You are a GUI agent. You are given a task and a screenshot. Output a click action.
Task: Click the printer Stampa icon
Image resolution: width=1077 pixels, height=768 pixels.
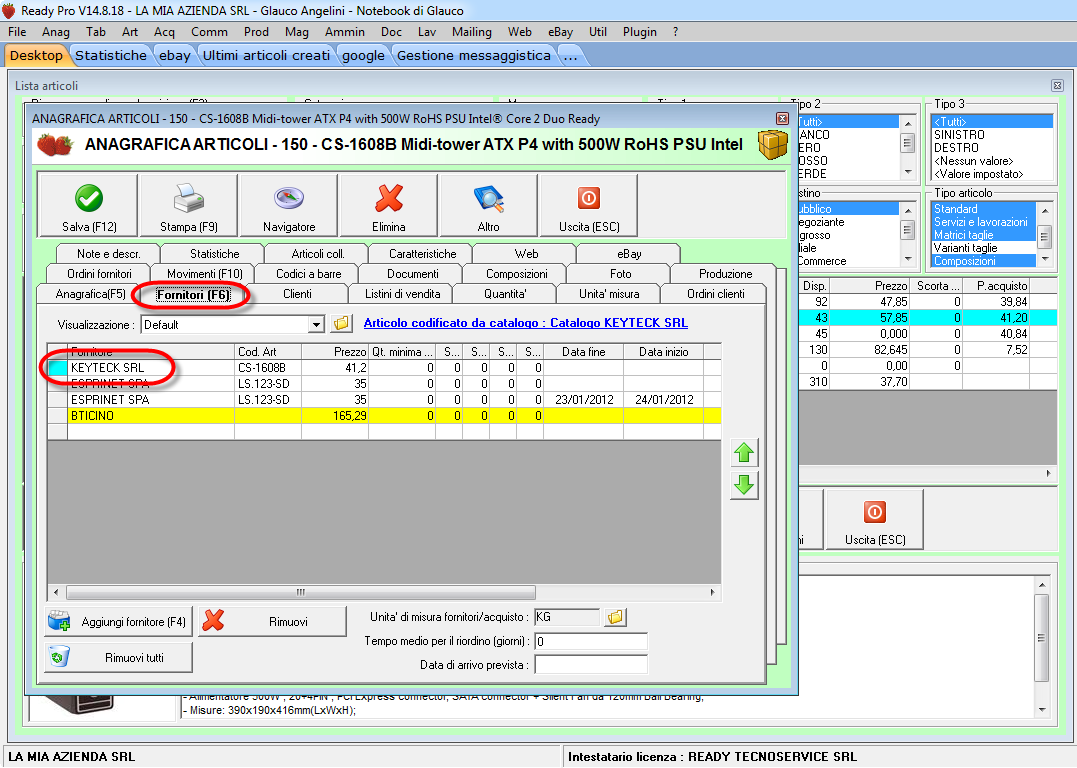[x=188, y=199]
